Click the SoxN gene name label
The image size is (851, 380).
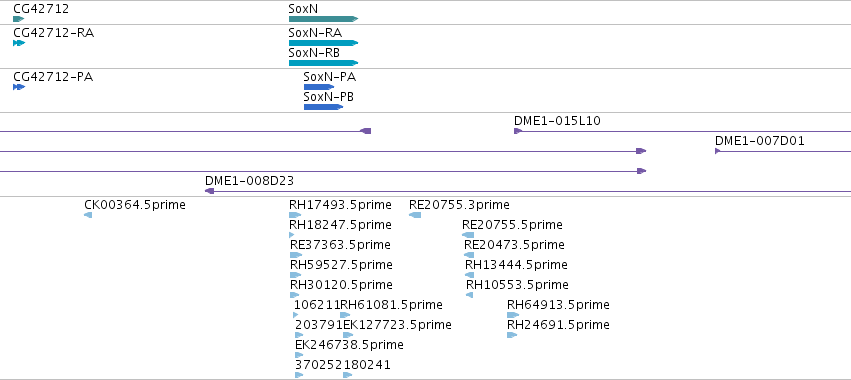tap(303, 9)
